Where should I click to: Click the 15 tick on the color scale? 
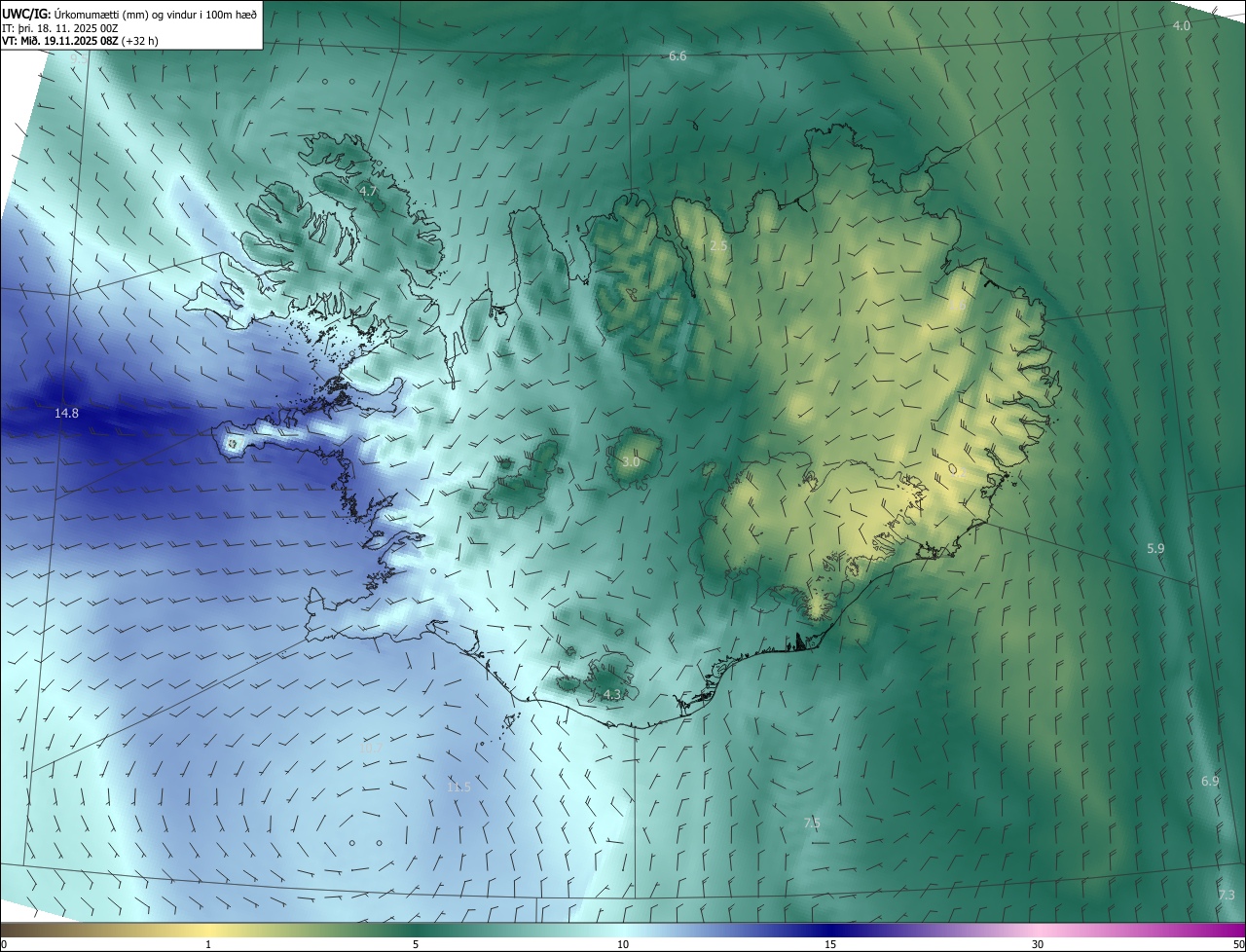tap(830, 944)
